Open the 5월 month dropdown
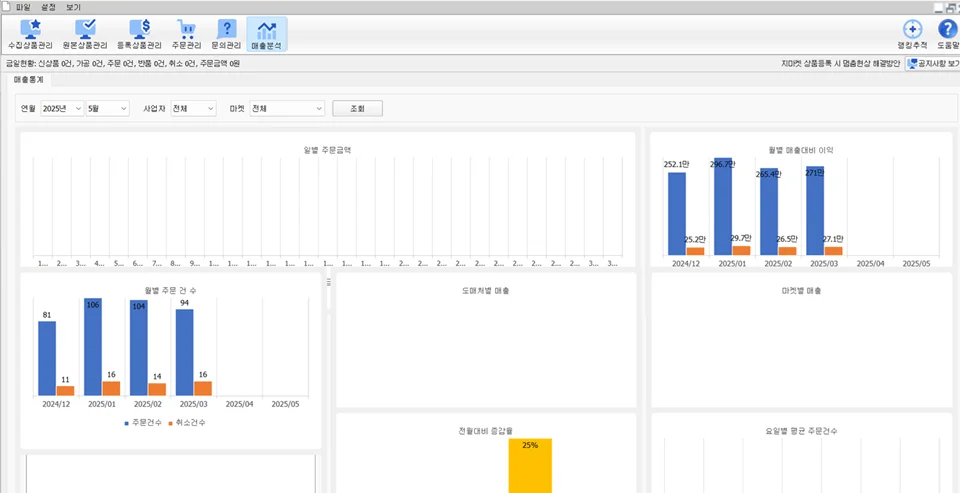Viewport: 960px width, 493px height. (x=108, y=108)
